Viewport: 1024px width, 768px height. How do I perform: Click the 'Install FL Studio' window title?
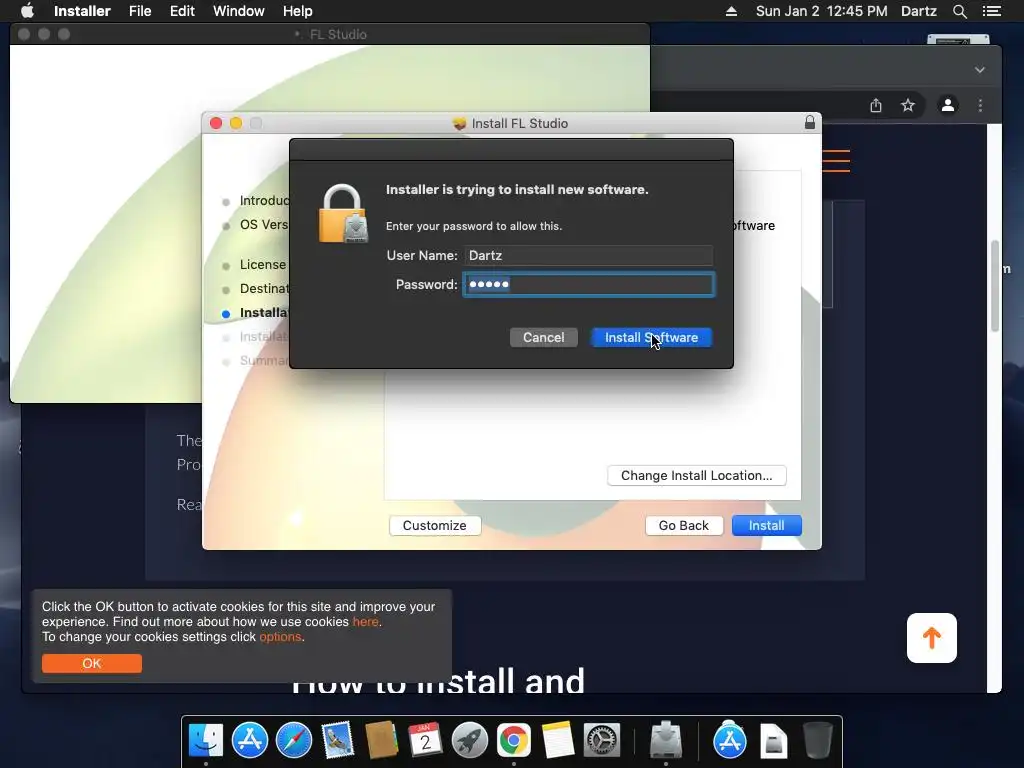point(520,123)
